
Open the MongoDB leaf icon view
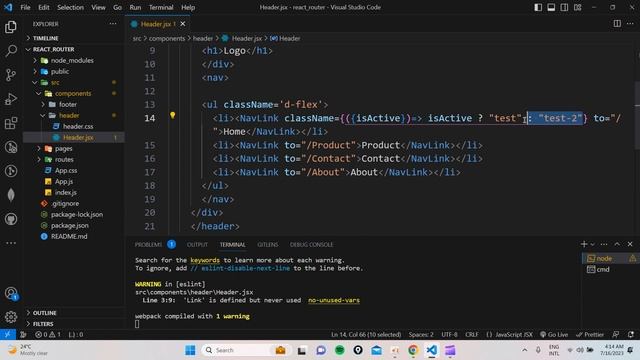[11, 195]
